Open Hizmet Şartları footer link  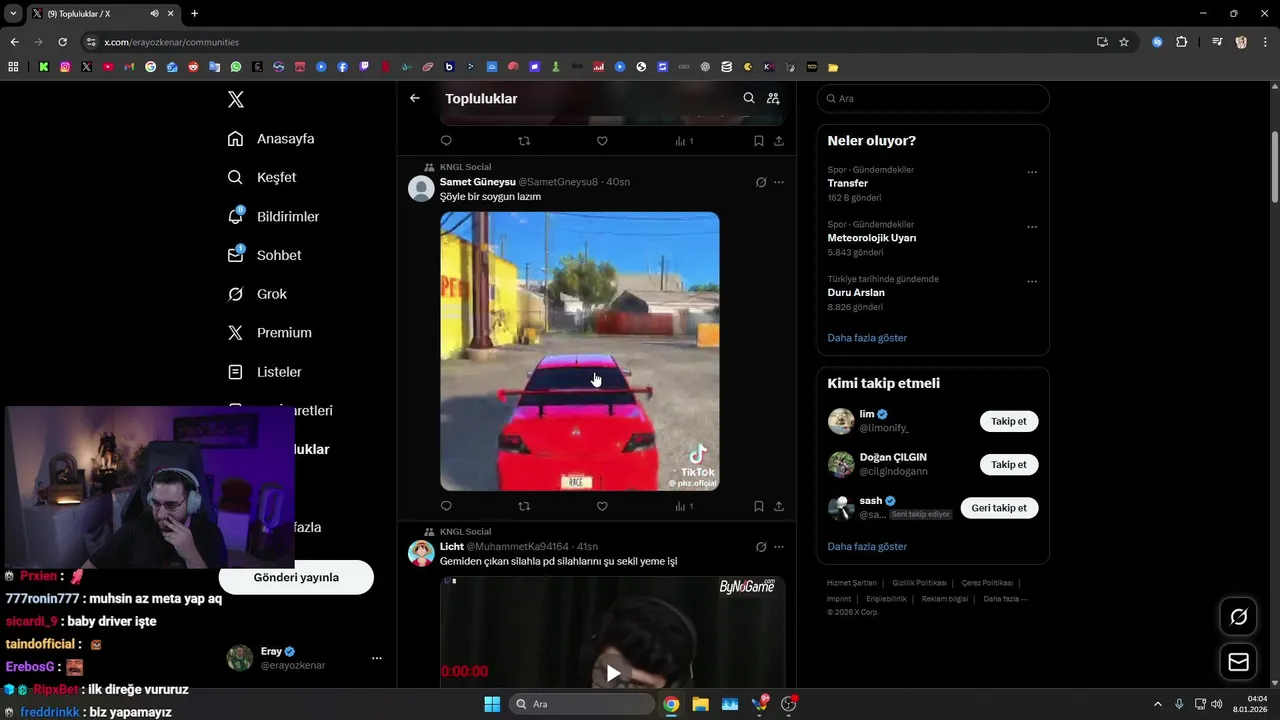click(852, 583)
